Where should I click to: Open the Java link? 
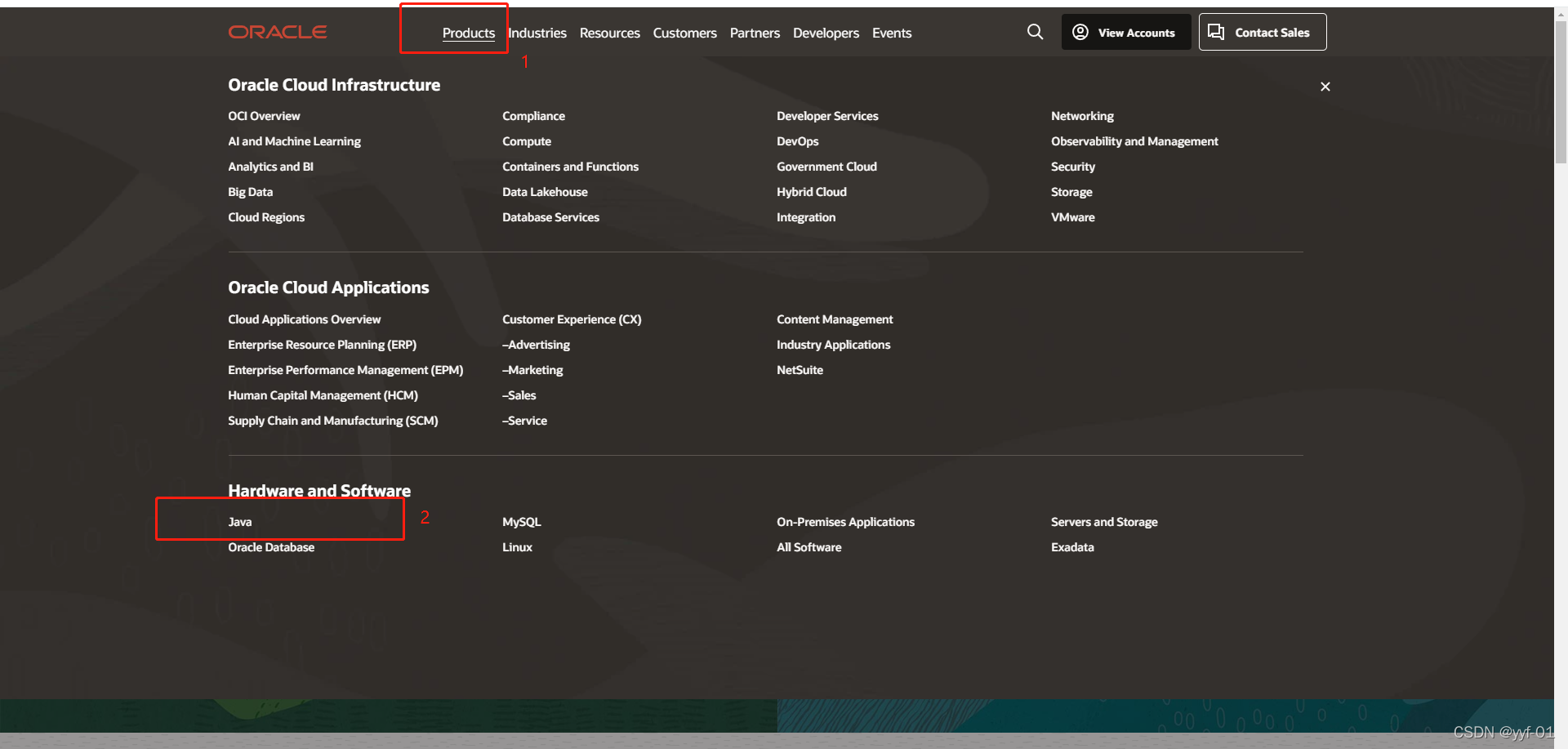click(x=239, y=522)
